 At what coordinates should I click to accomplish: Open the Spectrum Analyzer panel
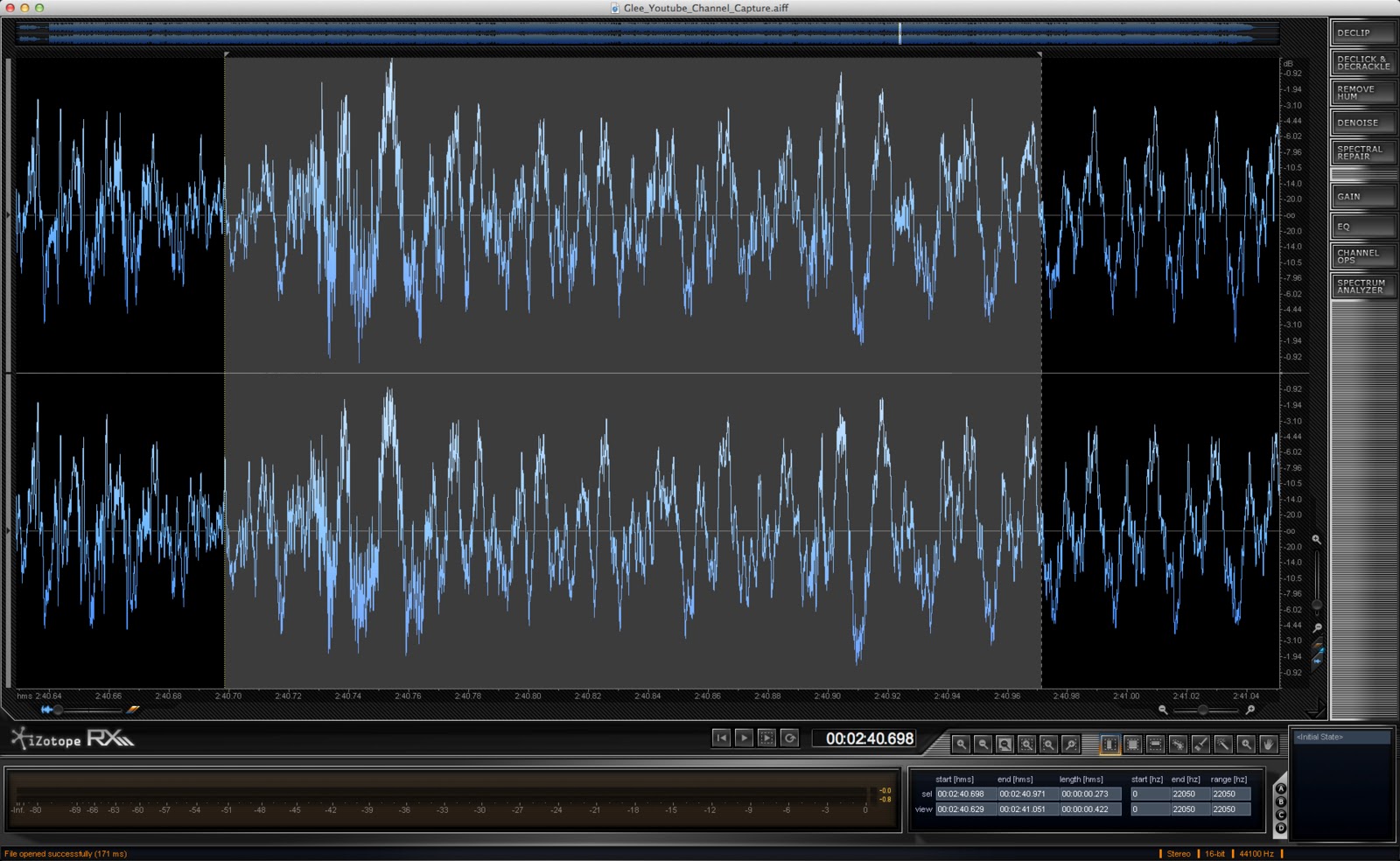point(1363,286)
